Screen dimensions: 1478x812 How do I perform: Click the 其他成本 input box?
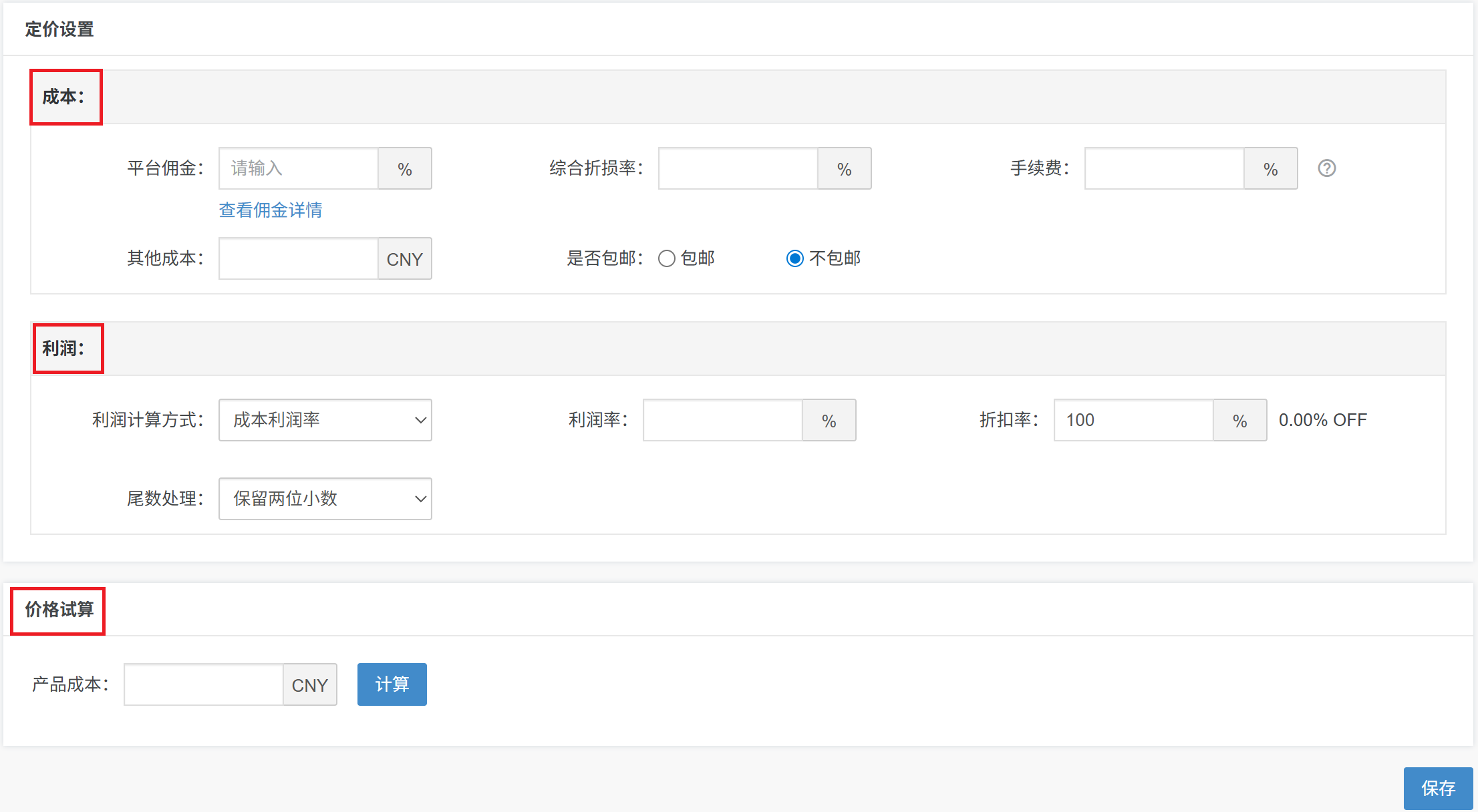299,259
